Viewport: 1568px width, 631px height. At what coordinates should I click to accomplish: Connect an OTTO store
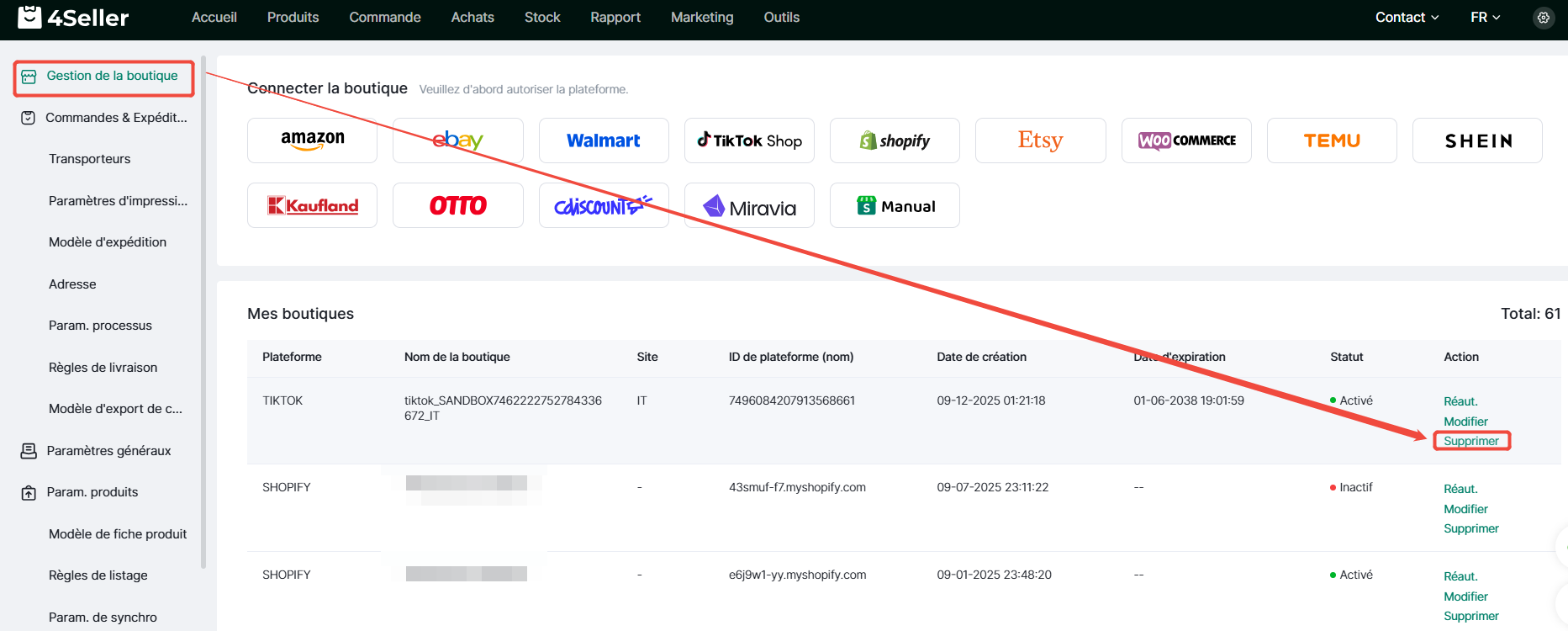pyautogui.click(x=458, y=205)
